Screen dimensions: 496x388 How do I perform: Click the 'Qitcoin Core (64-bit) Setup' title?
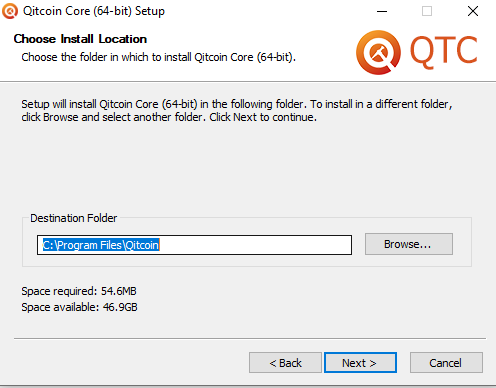coord(94,11)
